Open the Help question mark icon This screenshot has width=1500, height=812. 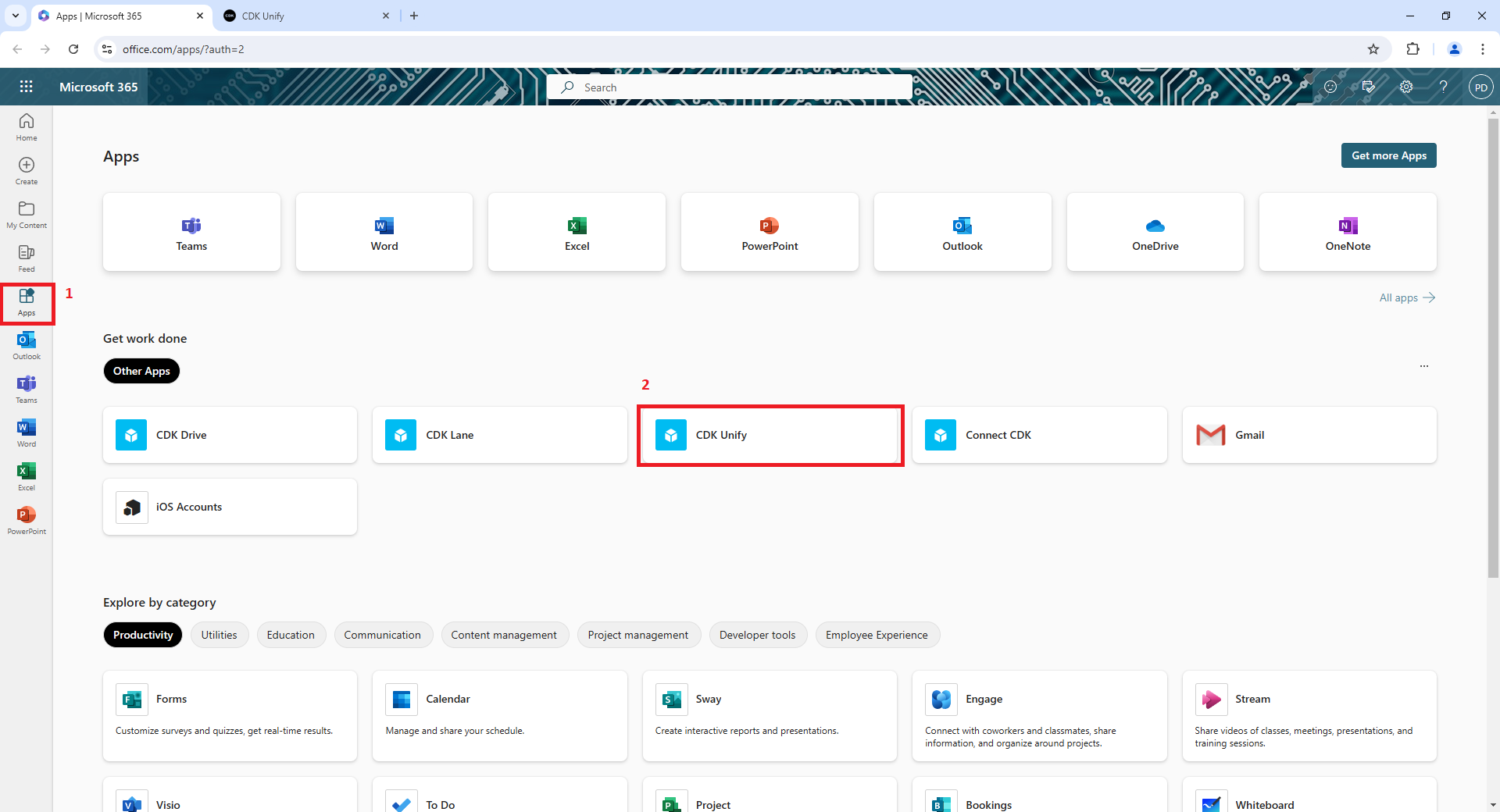pos(1443,87)
